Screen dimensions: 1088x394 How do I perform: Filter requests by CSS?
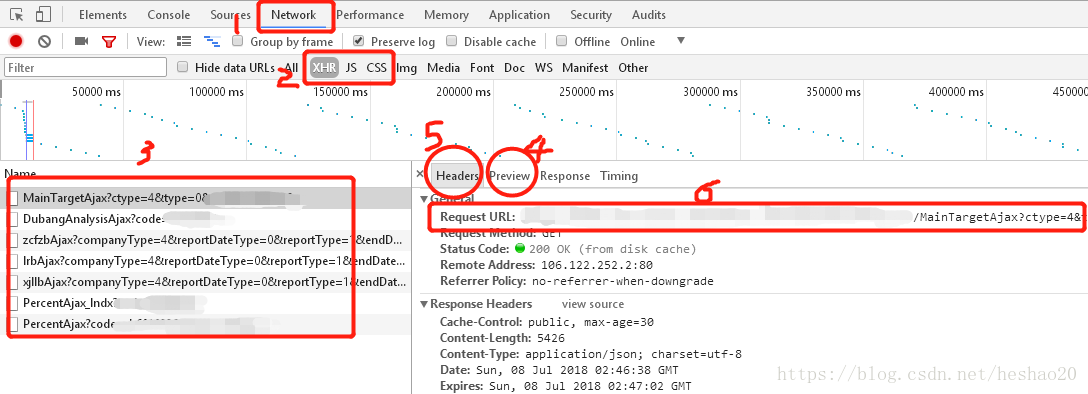[x=376, y=67]
